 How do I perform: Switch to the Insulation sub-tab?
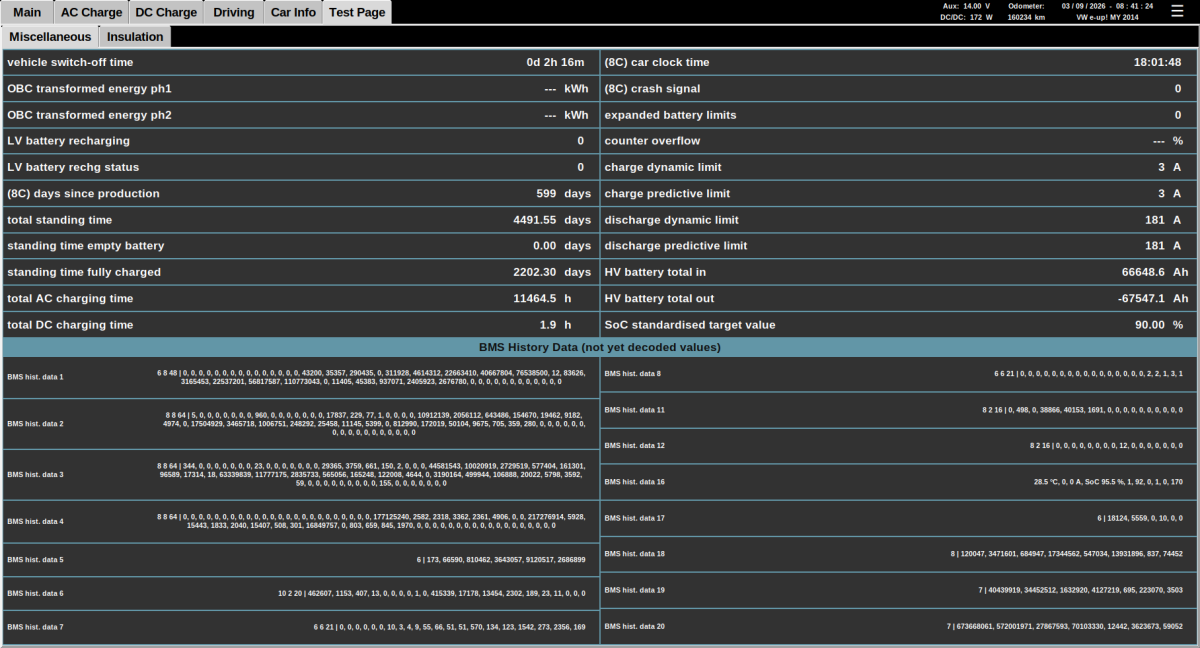135,36
